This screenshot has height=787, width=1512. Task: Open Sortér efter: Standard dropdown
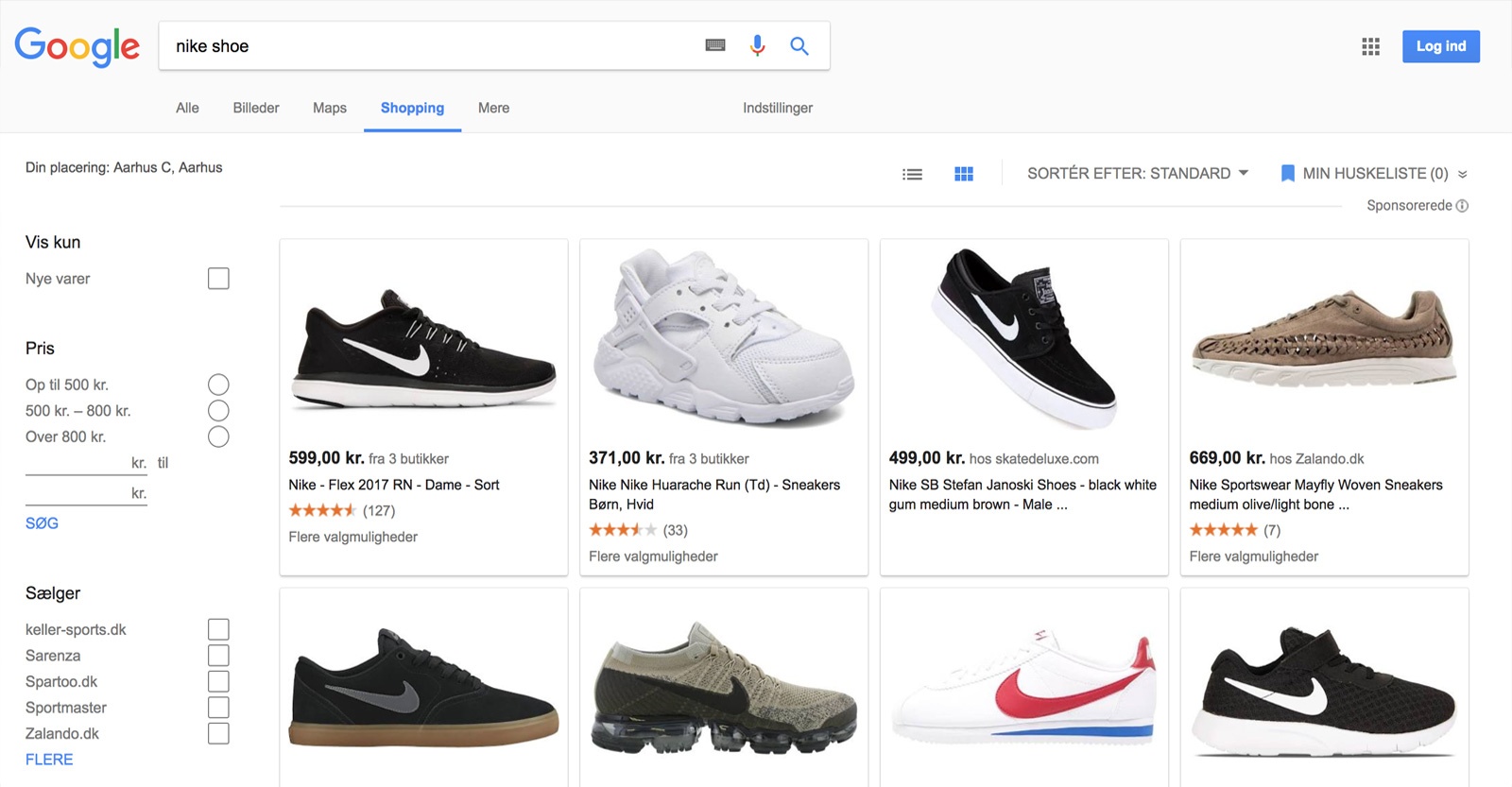(1138, 173)
